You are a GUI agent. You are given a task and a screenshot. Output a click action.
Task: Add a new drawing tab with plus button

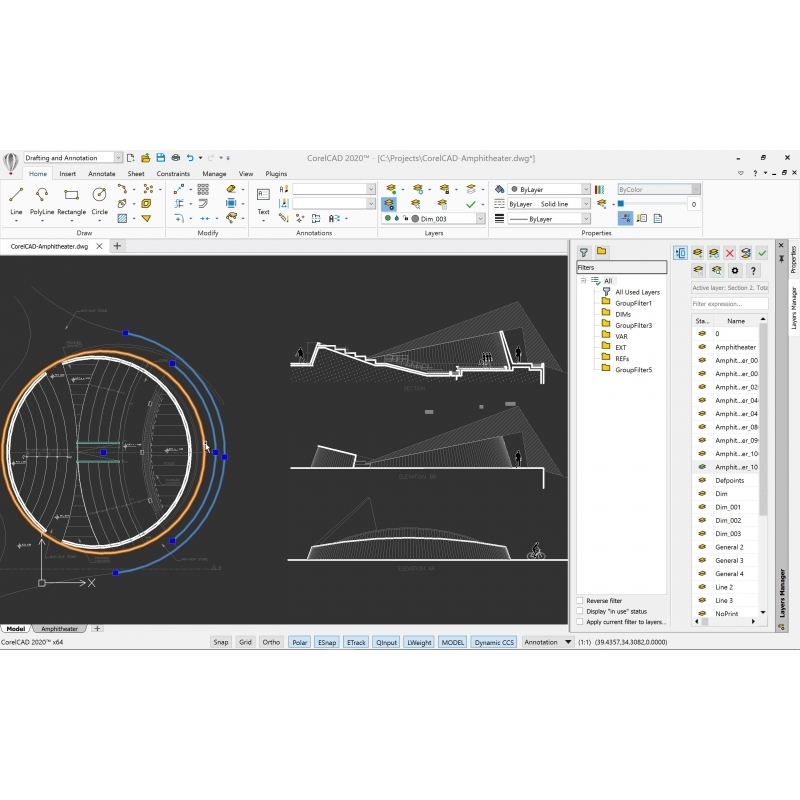click(x=117, y=246)
